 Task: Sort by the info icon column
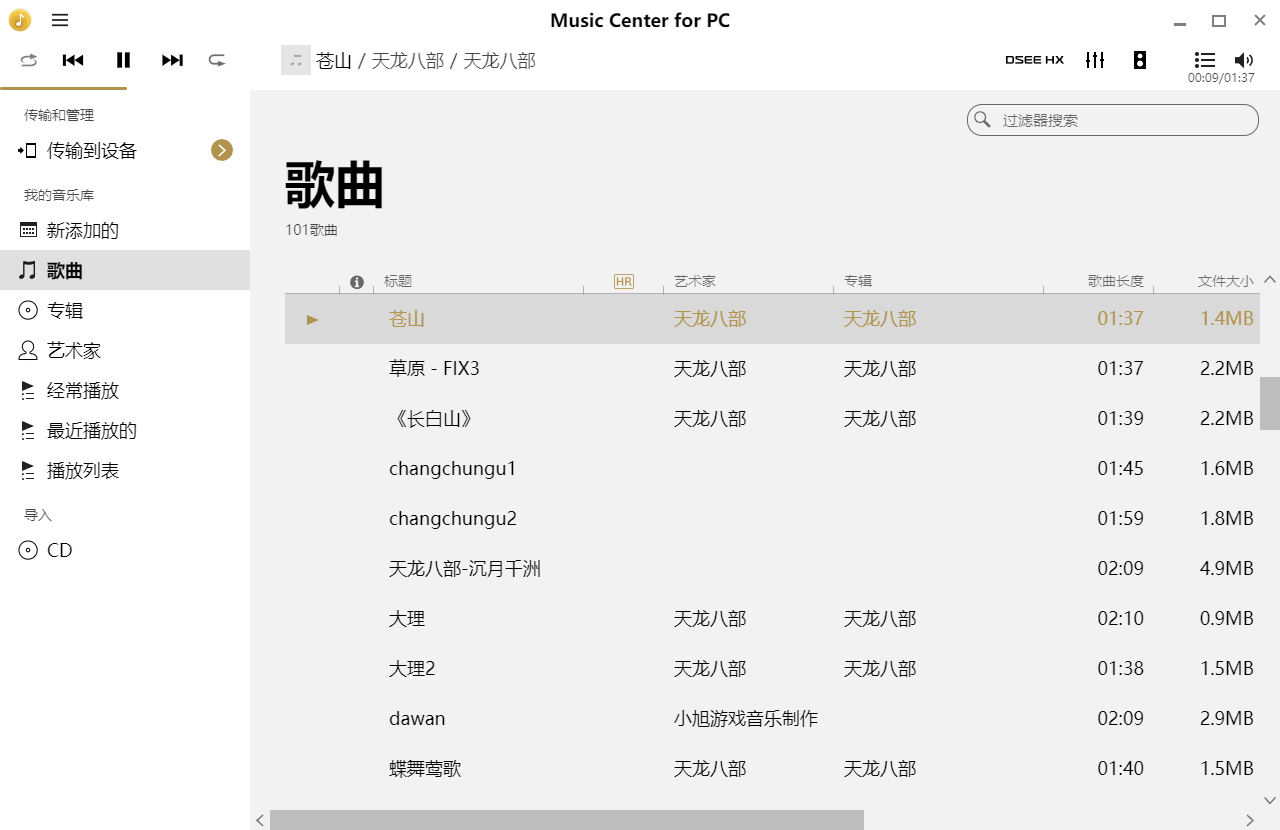[x=356, y=282]
